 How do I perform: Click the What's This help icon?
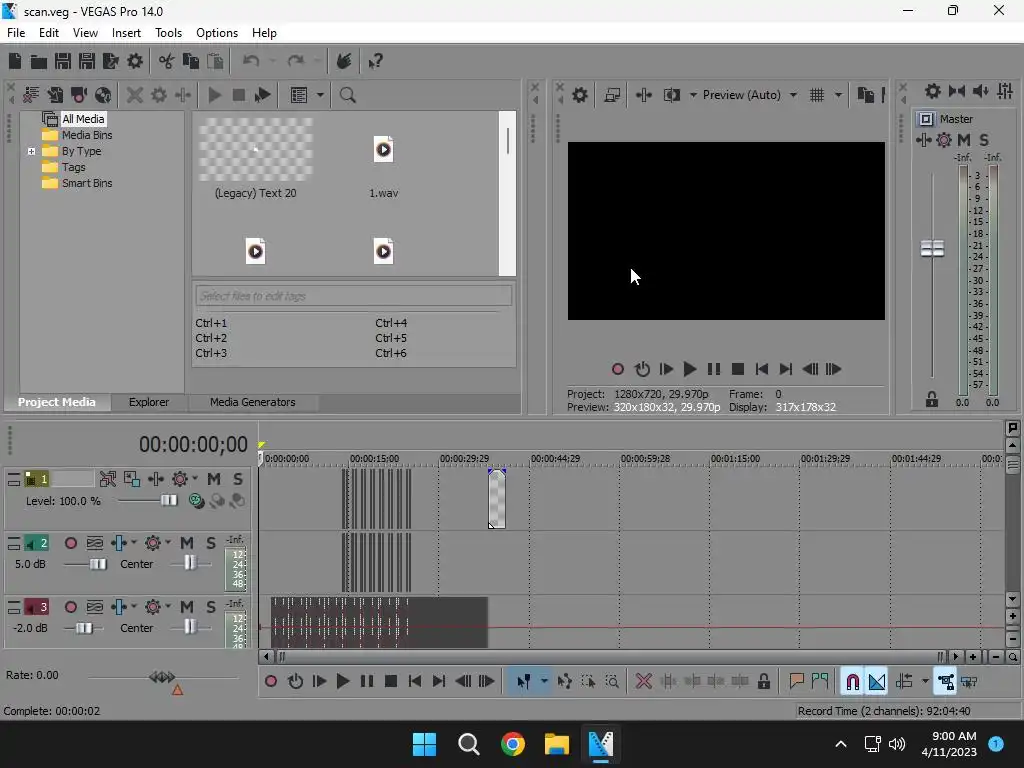[x=375, y=61]
